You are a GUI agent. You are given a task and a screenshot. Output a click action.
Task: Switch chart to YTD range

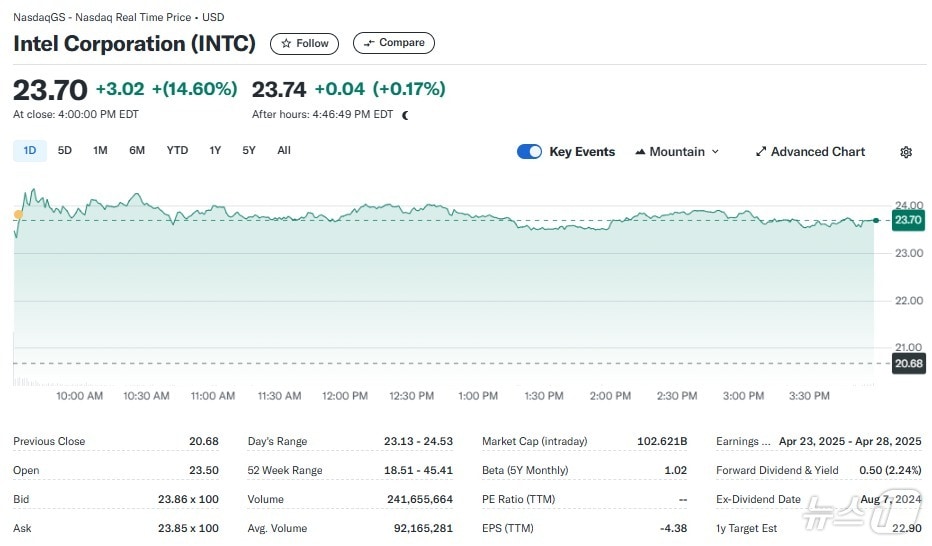pyautogui.click(x=177, y=151)
